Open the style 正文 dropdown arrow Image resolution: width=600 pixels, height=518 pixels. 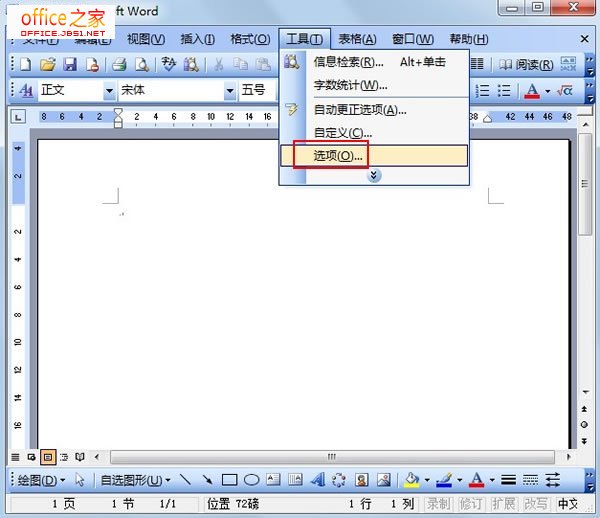(109, 91)
